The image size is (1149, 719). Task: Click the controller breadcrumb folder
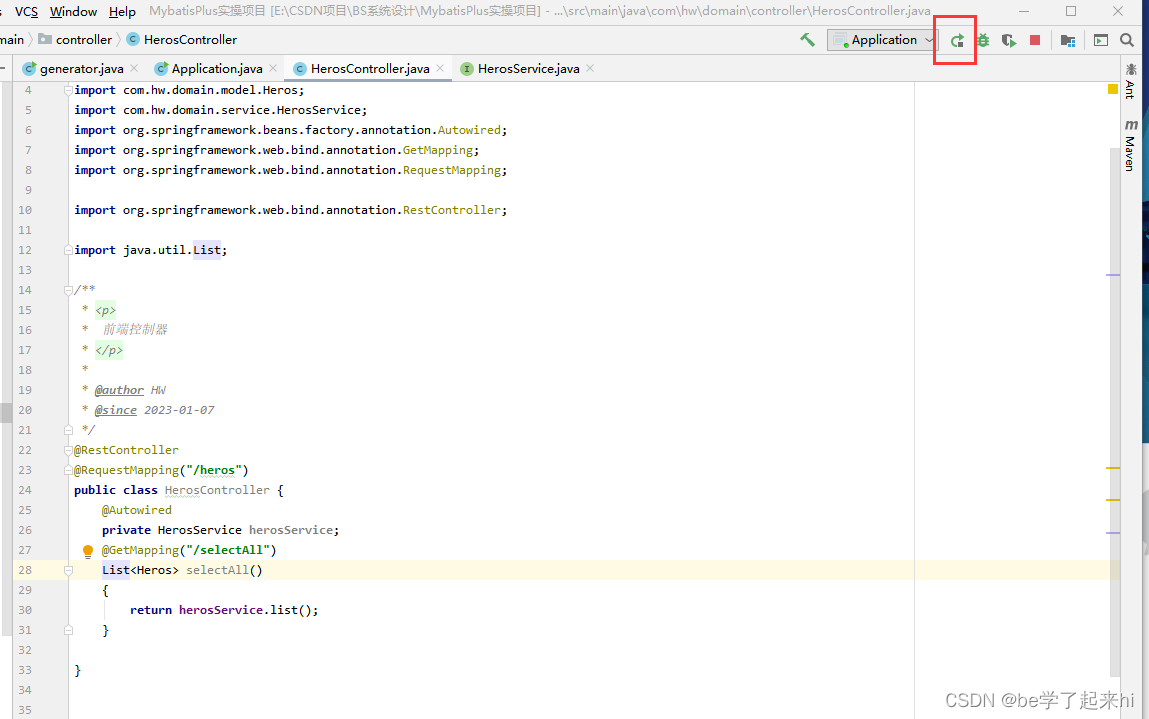(x=75, y=40)
